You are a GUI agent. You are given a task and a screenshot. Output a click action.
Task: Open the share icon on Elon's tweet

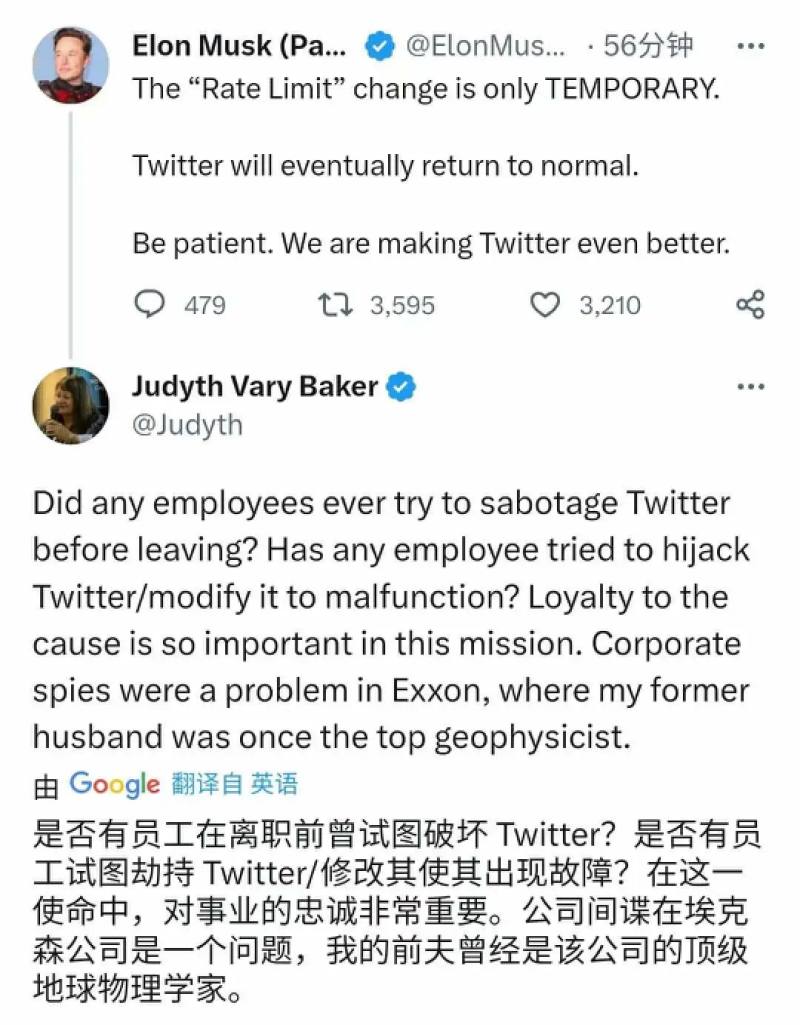750,305
